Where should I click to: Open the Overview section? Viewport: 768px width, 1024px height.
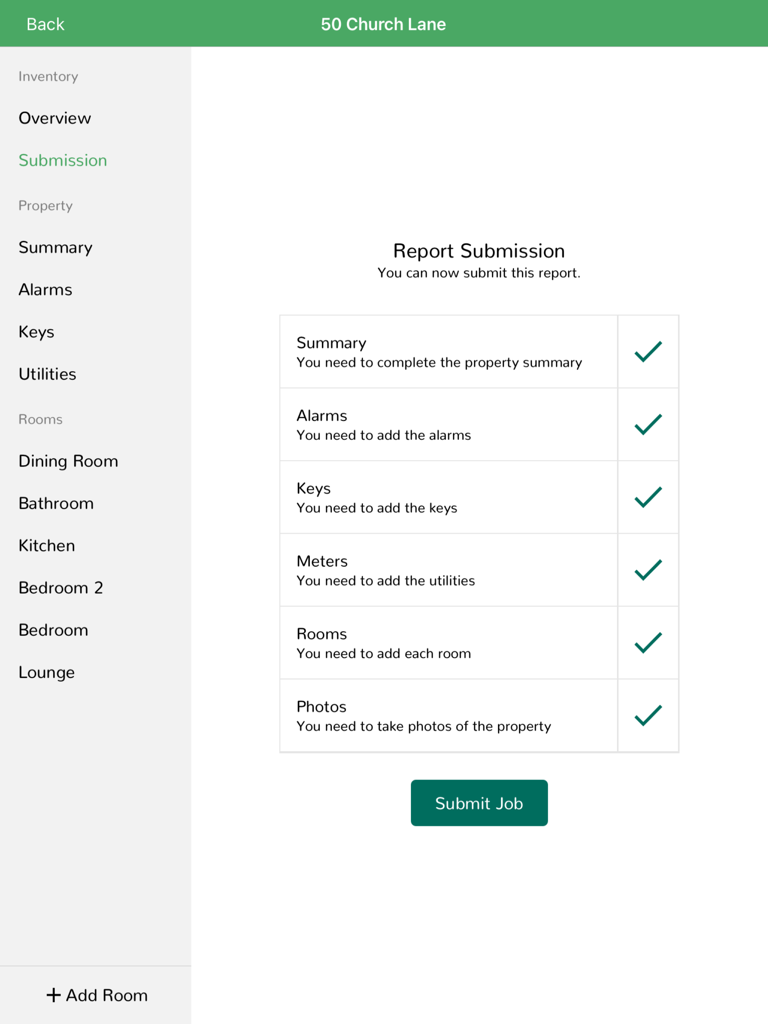(55, 118)
